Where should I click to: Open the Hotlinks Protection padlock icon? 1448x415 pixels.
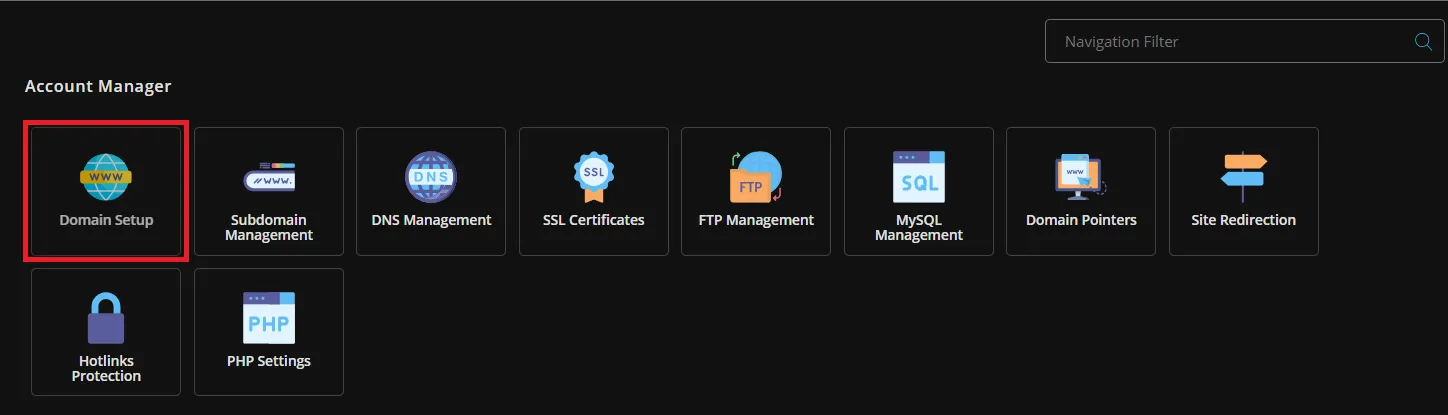point(106,319)
